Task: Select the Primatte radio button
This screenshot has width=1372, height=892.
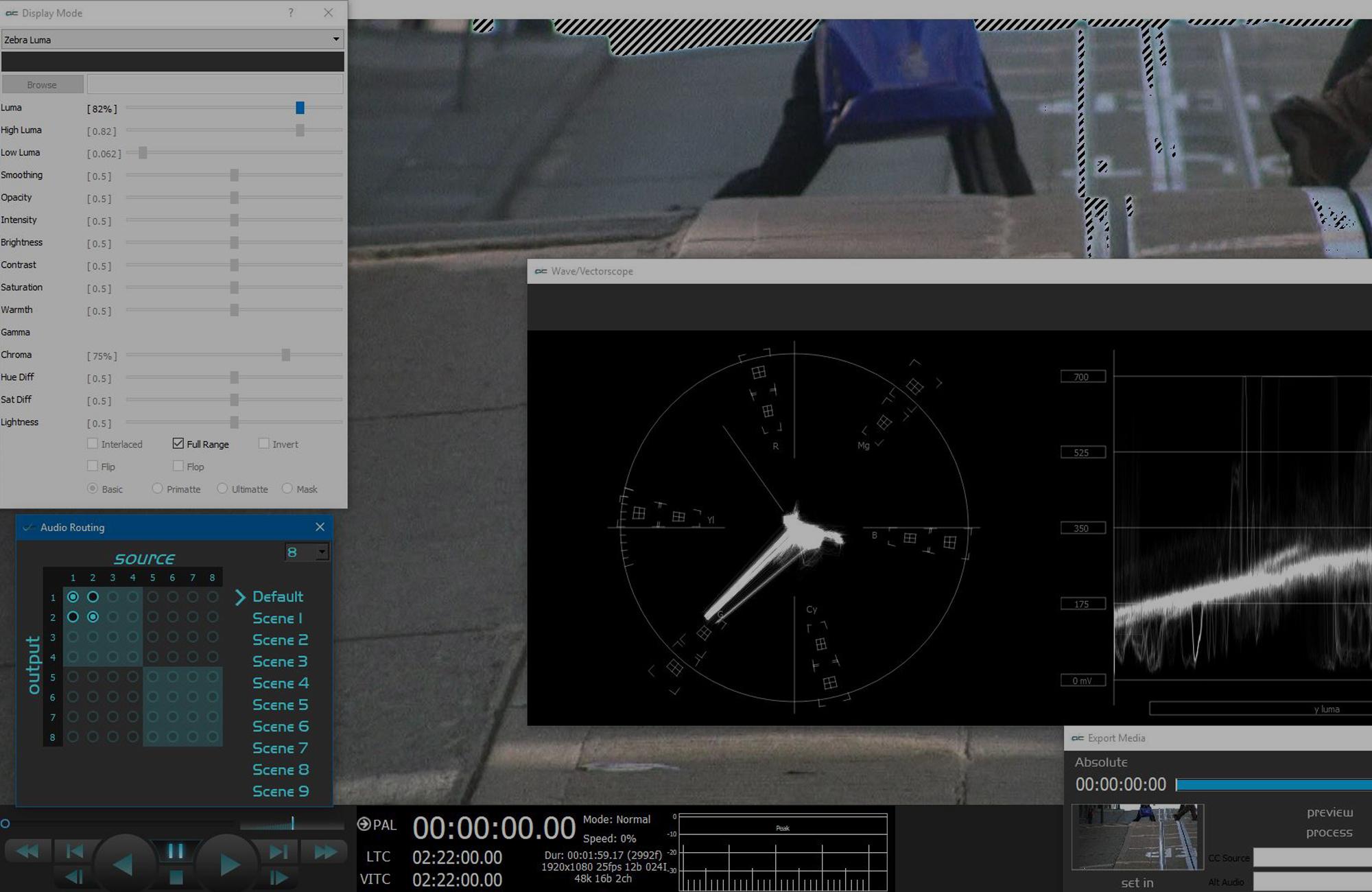Action: [x=158, y=489]
